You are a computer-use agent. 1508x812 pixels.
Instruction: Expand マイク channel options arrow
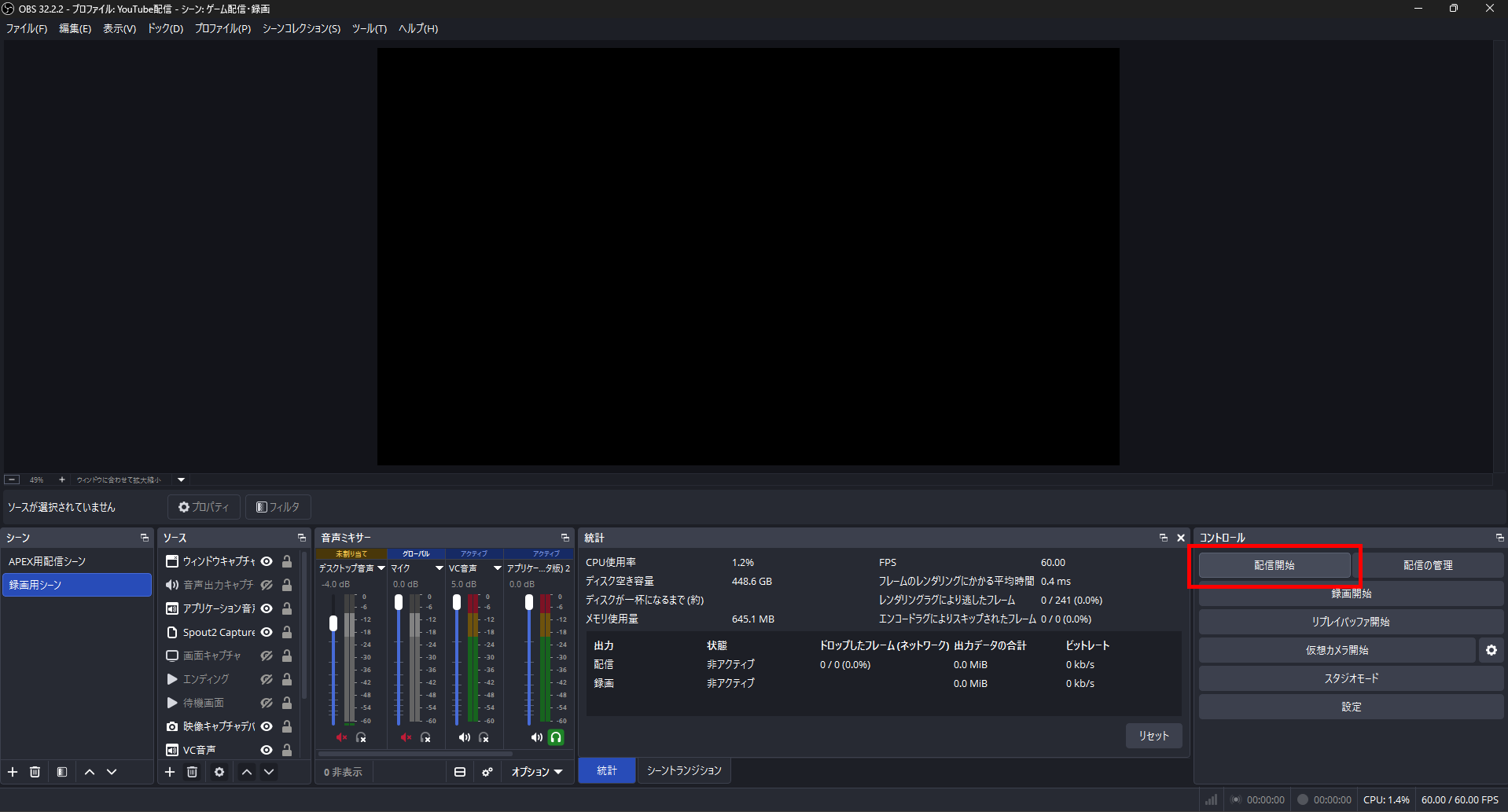(x=440, y=568)
